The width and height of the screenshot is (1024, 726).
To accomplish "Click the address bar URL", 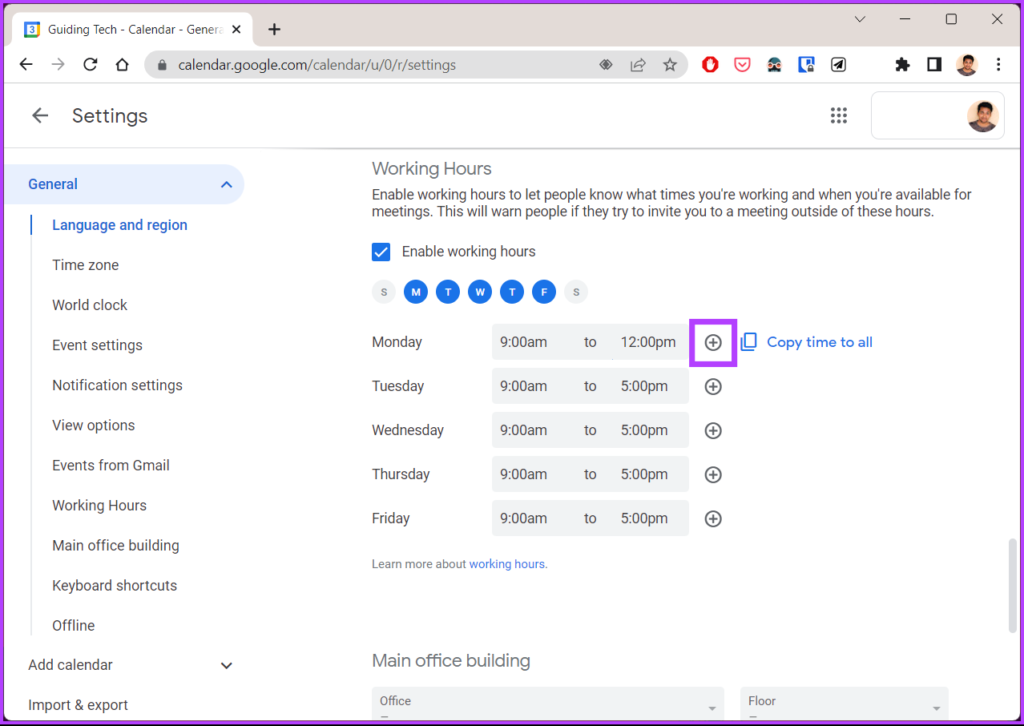I will pyautogui.click(x=317, y=65).
